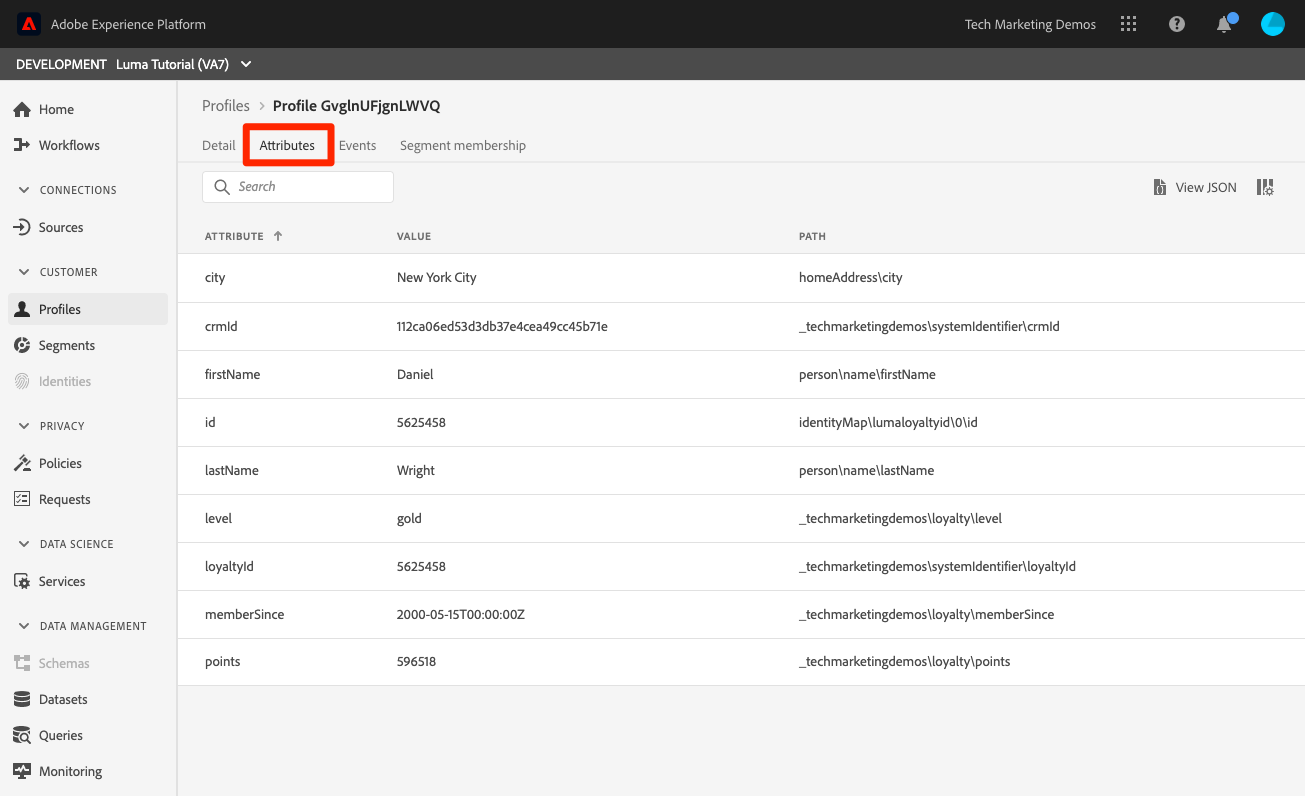1305x796 pixels.
Task: Click the Segments pie icon
Action: pos(22,345)
